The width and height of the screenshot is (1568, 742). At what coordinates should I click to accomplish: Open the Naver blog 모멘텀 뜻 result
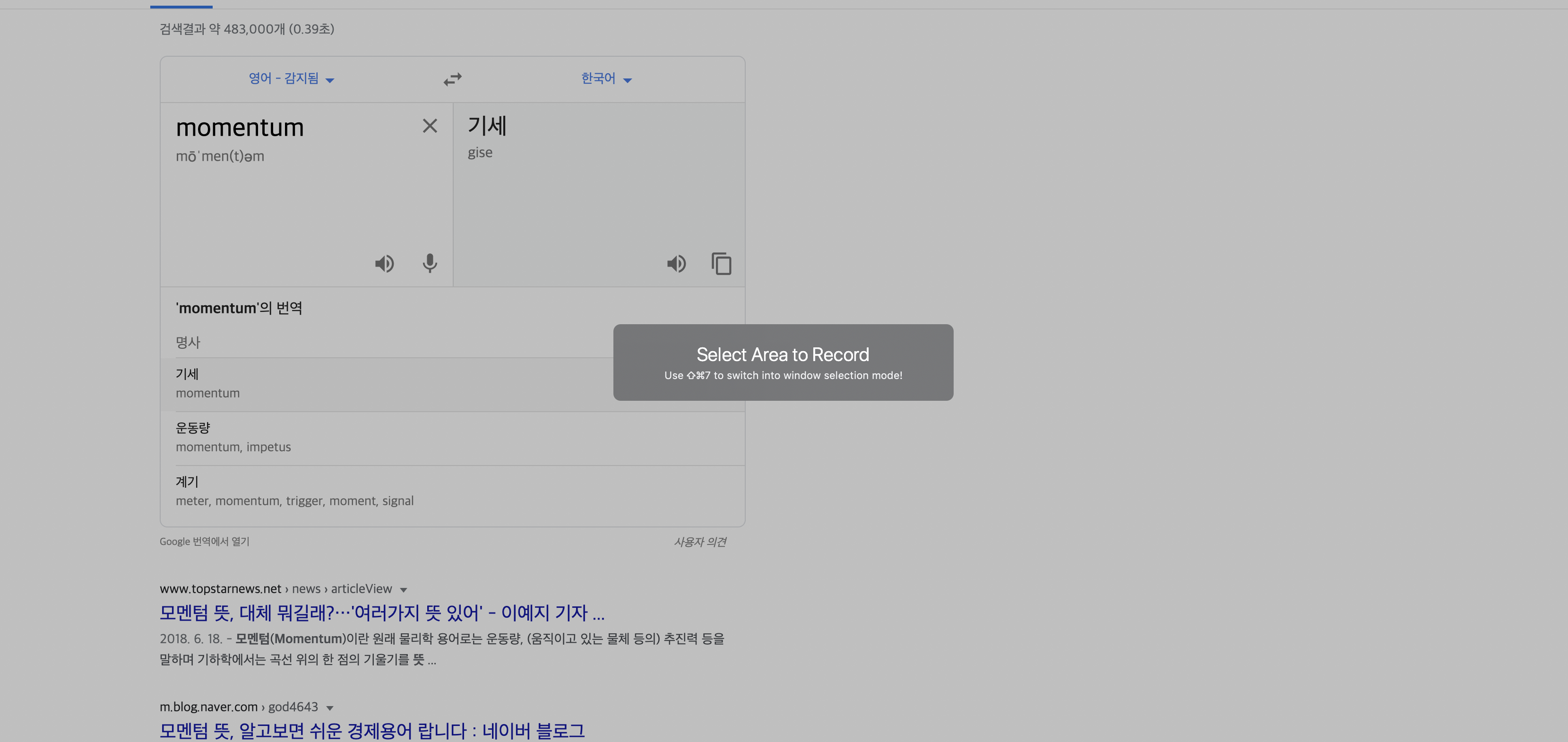372,731
